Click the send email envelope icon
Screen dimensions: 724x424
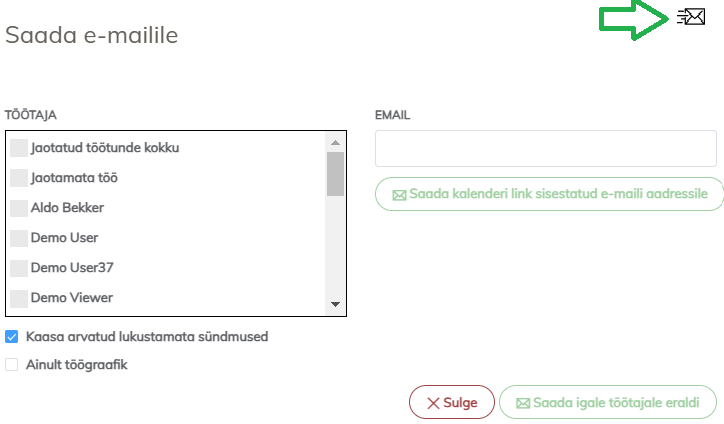(x=691, y=16)
